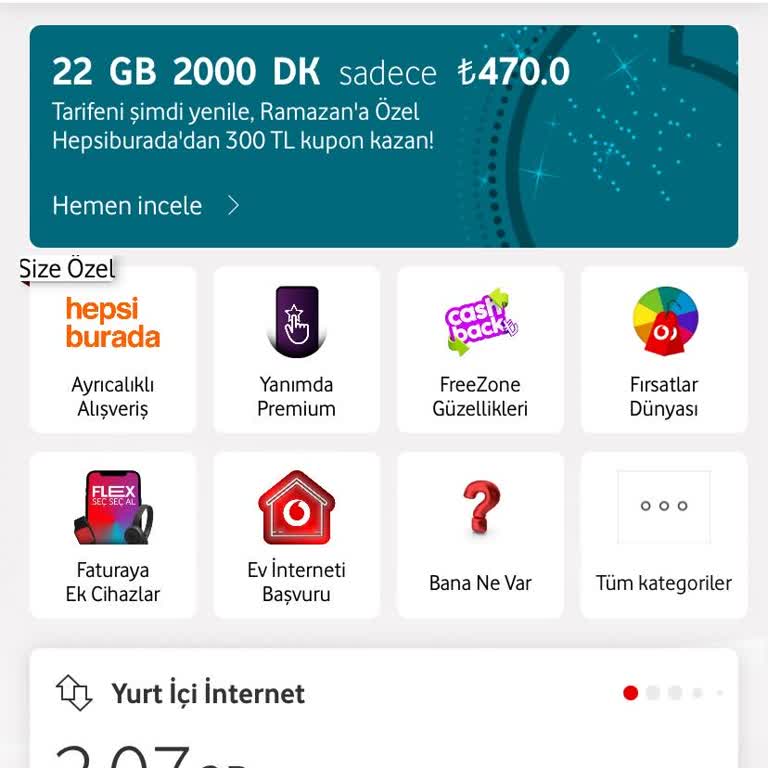Open the Faturaya Ek Cihazlar Flex icon
768x768 pixels.
click(x=113, y=507)
